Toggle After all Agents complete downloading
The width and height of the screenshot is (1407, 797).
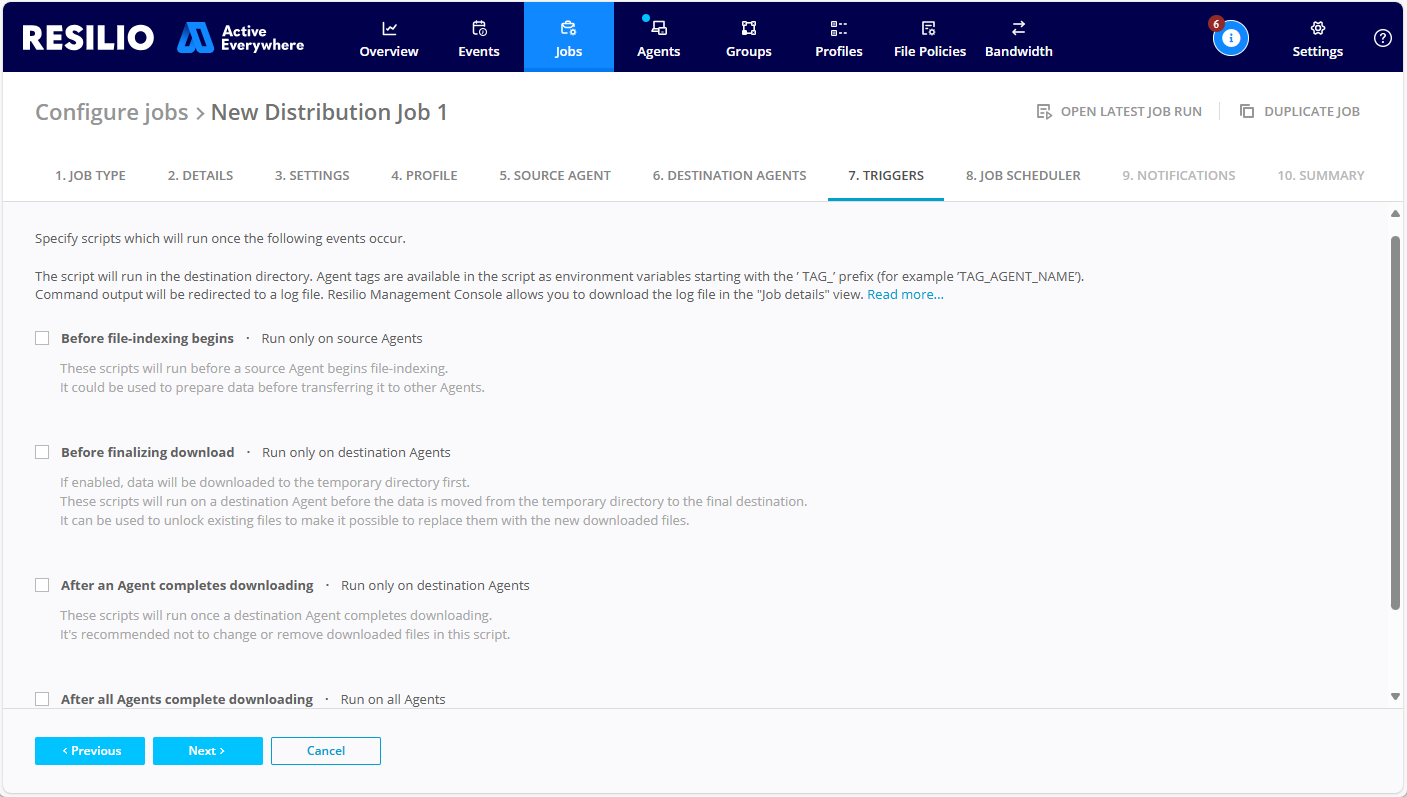pyautogui.click(x=42, y=699)
